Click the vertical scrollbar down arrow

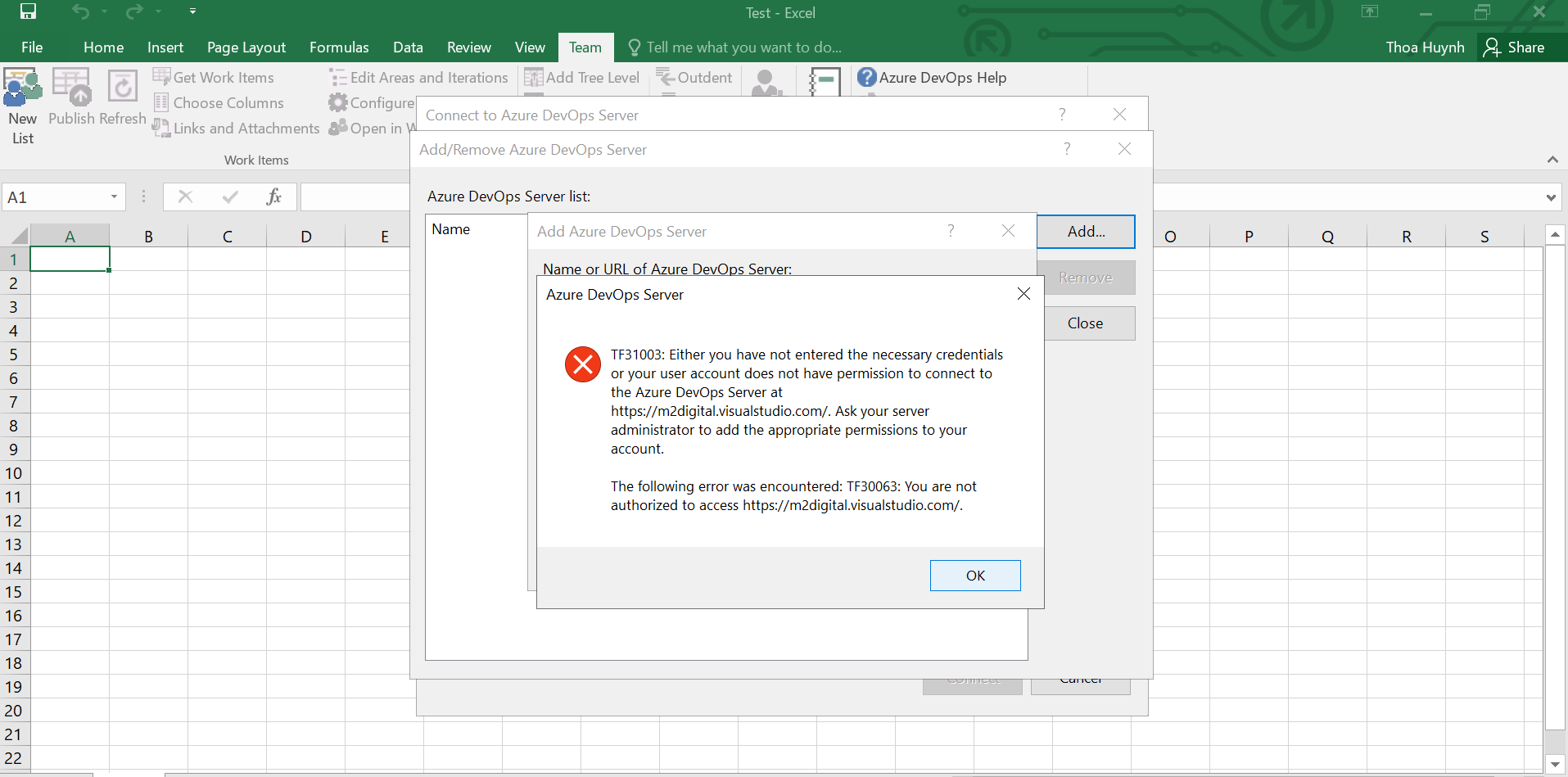point(1555,764)
